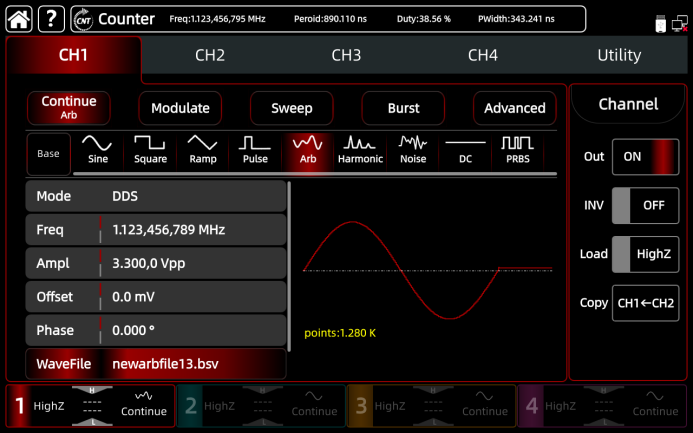Select the Square waveform
The image size is (693, 433).
pos(150,150)
